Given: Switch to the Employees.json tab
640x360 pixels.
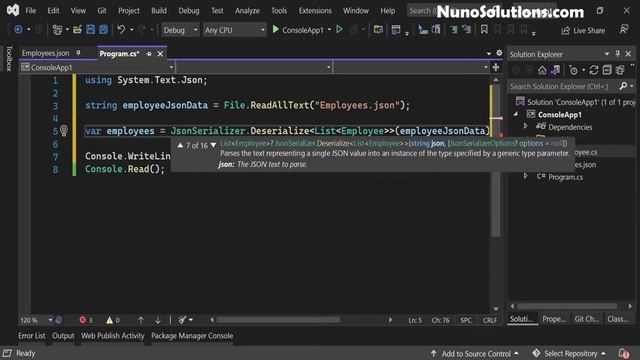Looking at the screenshot, I should click(x=45, y=53).
